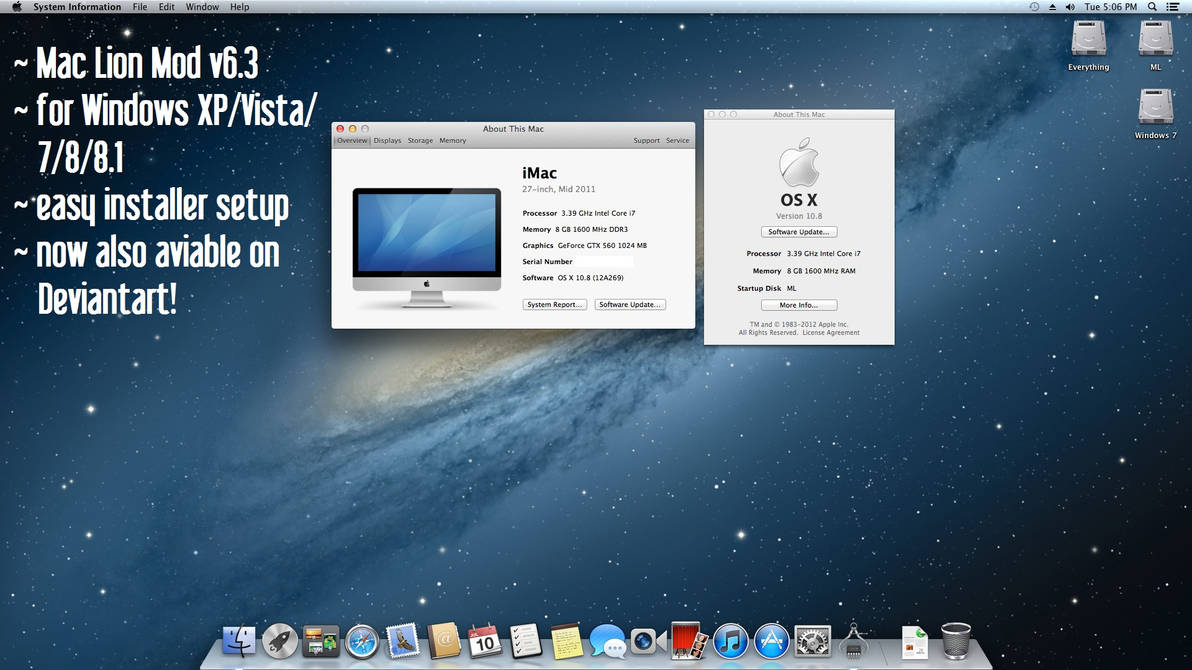Open Contacts address book in dock
The width and height of the screenshot is (1192, 670).
point(444,641)
